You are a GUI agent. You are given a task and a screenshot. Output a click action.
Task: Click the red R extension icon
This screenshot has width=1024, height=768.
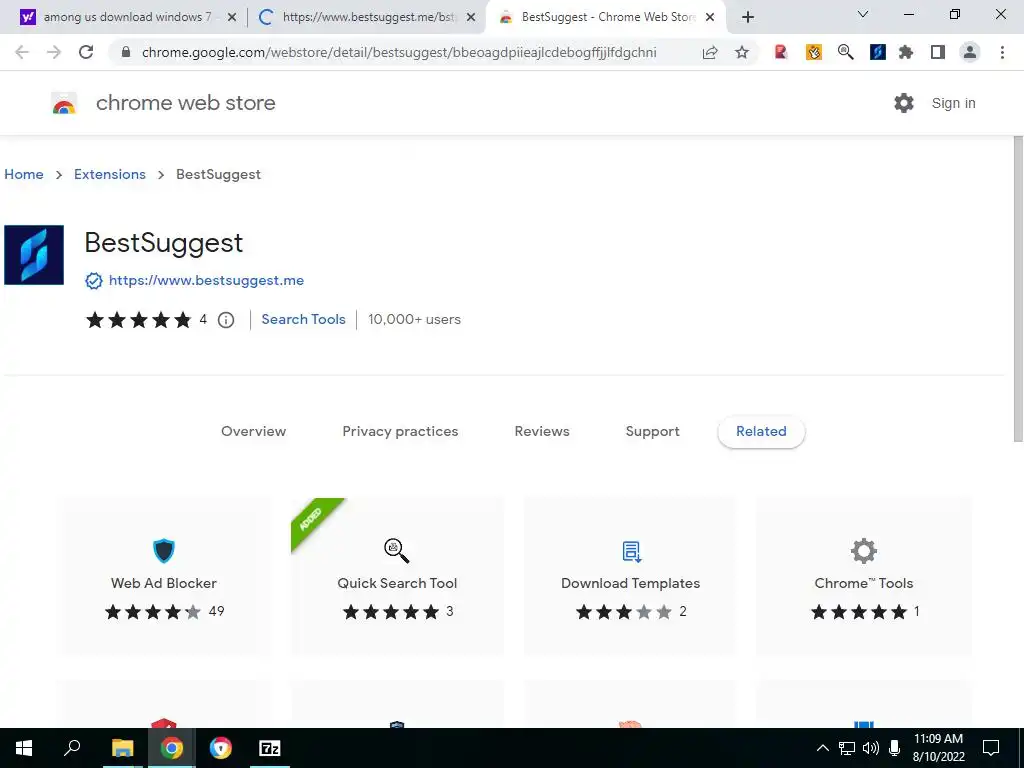click(x=780, y=52)
